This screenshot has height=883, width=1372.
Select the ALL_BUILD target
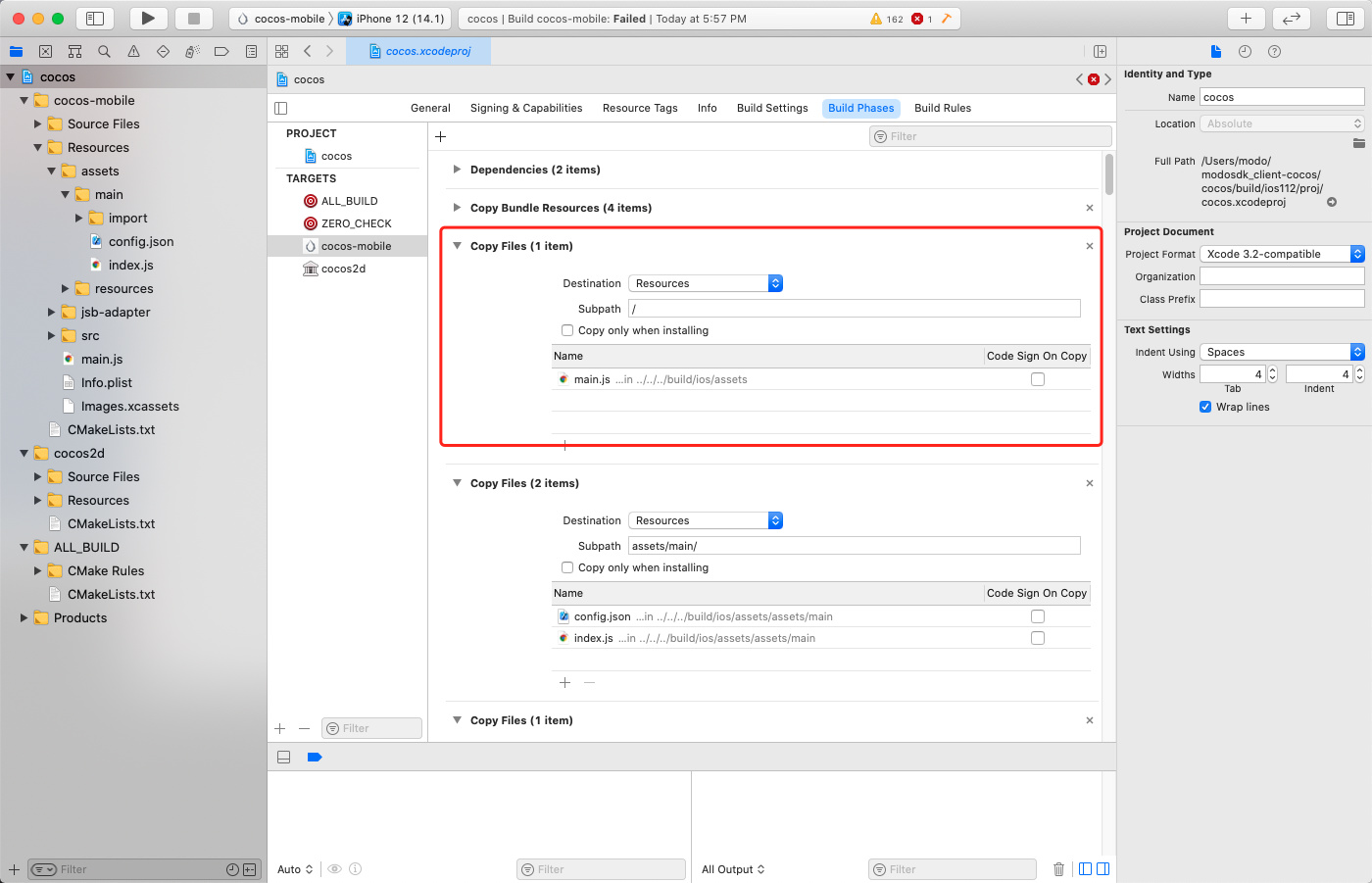tap(348, 201)
